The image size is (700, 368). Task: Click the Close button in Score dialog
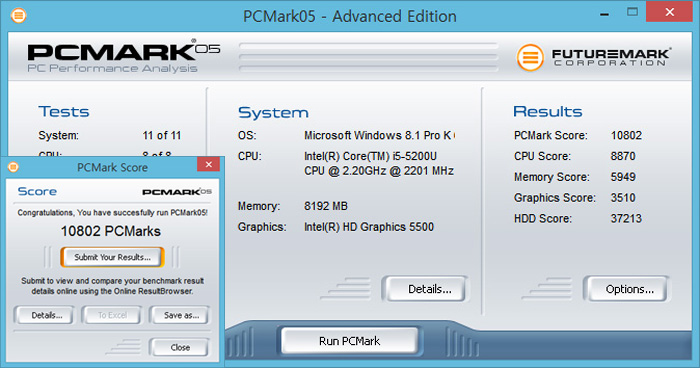180,347
